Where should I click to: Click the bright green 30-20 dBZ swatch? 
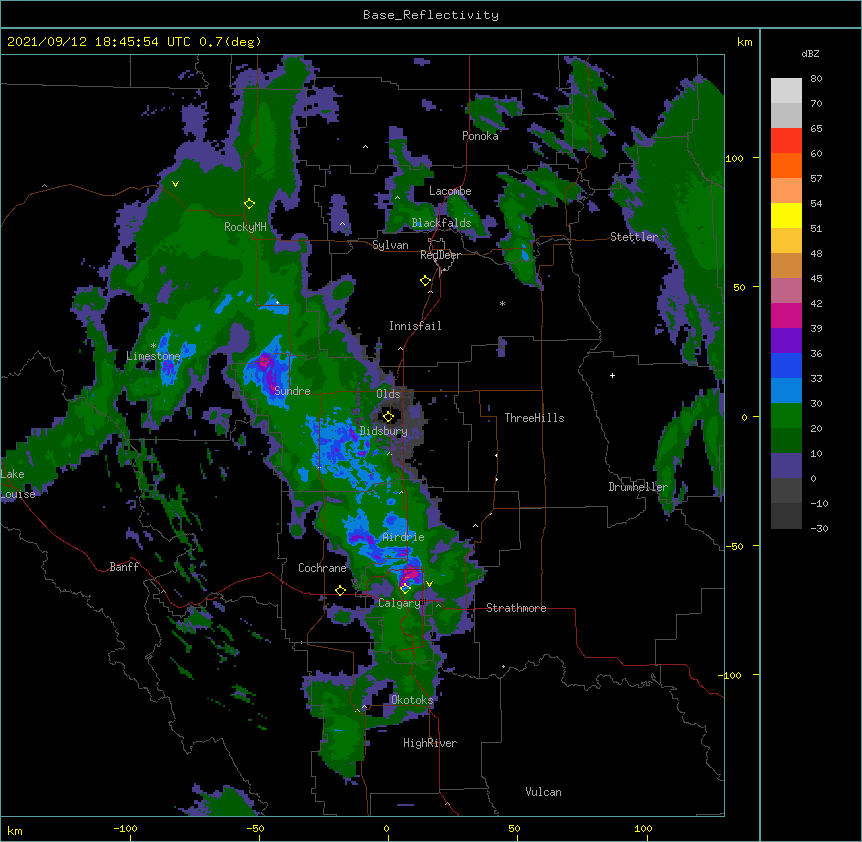coord(786,416)
